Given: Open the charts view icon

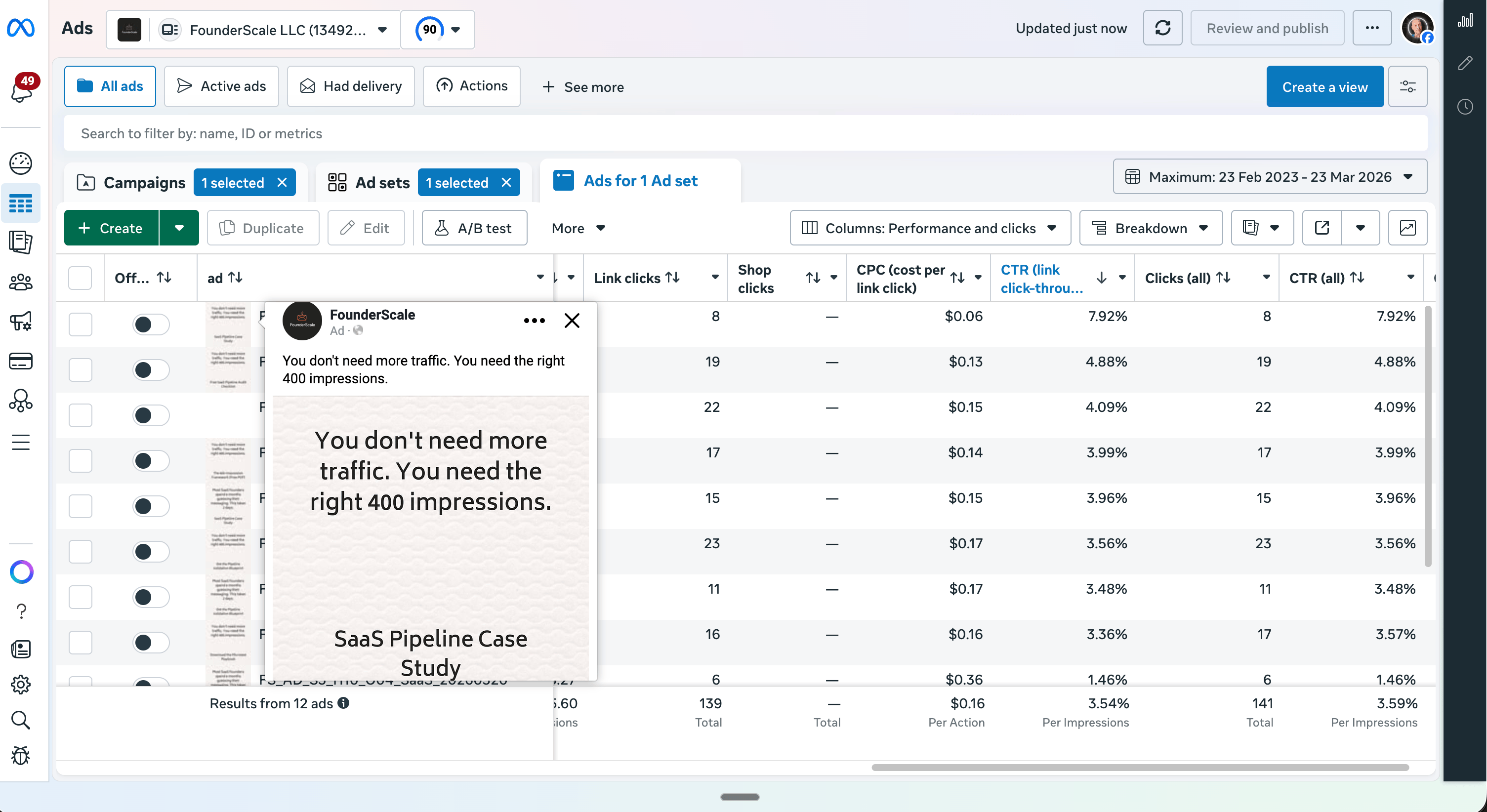Looking at the screenshot, I should click(x=1407, y=228).
